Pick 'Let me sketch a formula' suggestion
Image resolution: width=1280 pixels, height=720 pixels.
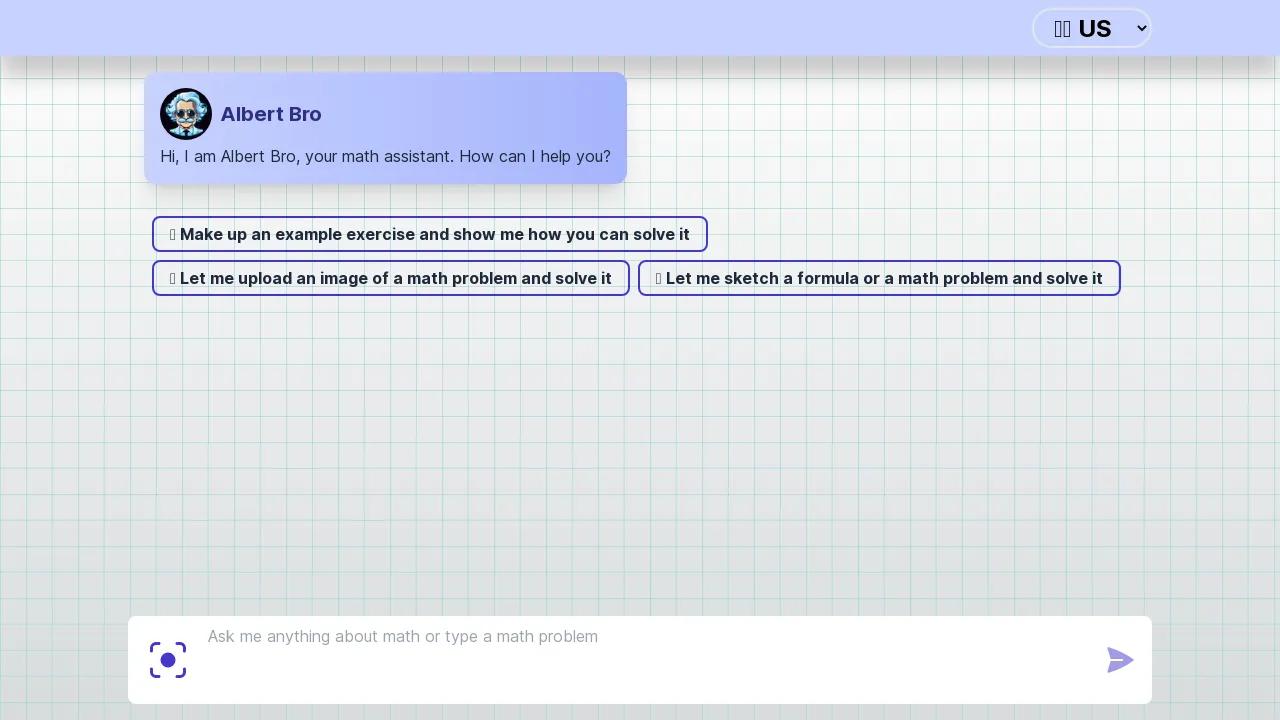879,278
